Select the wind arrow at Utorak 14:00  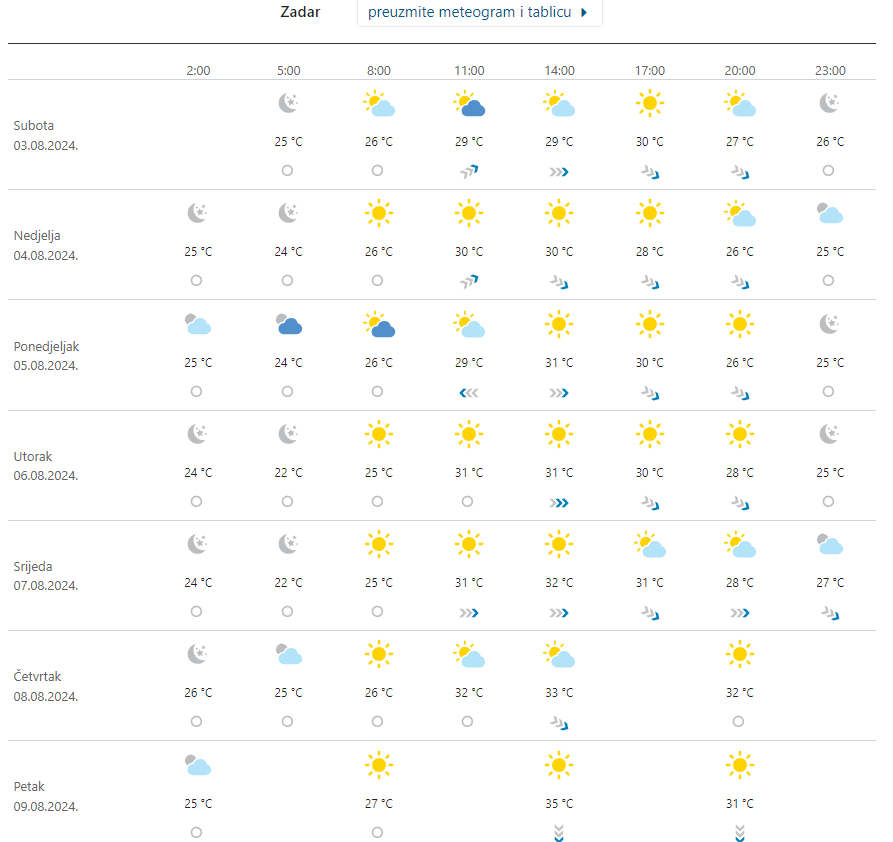point(559,503)
